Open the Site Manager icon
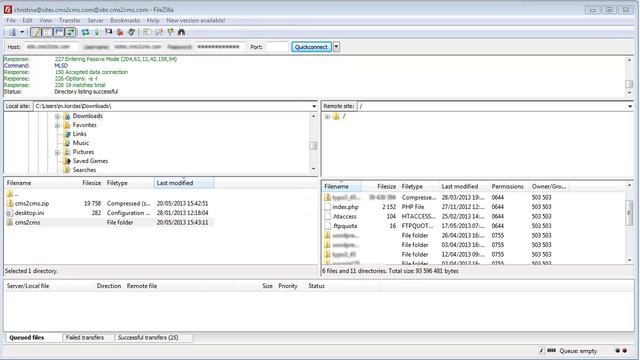Screen dimensions: 640x360 (x=13, y=32)
